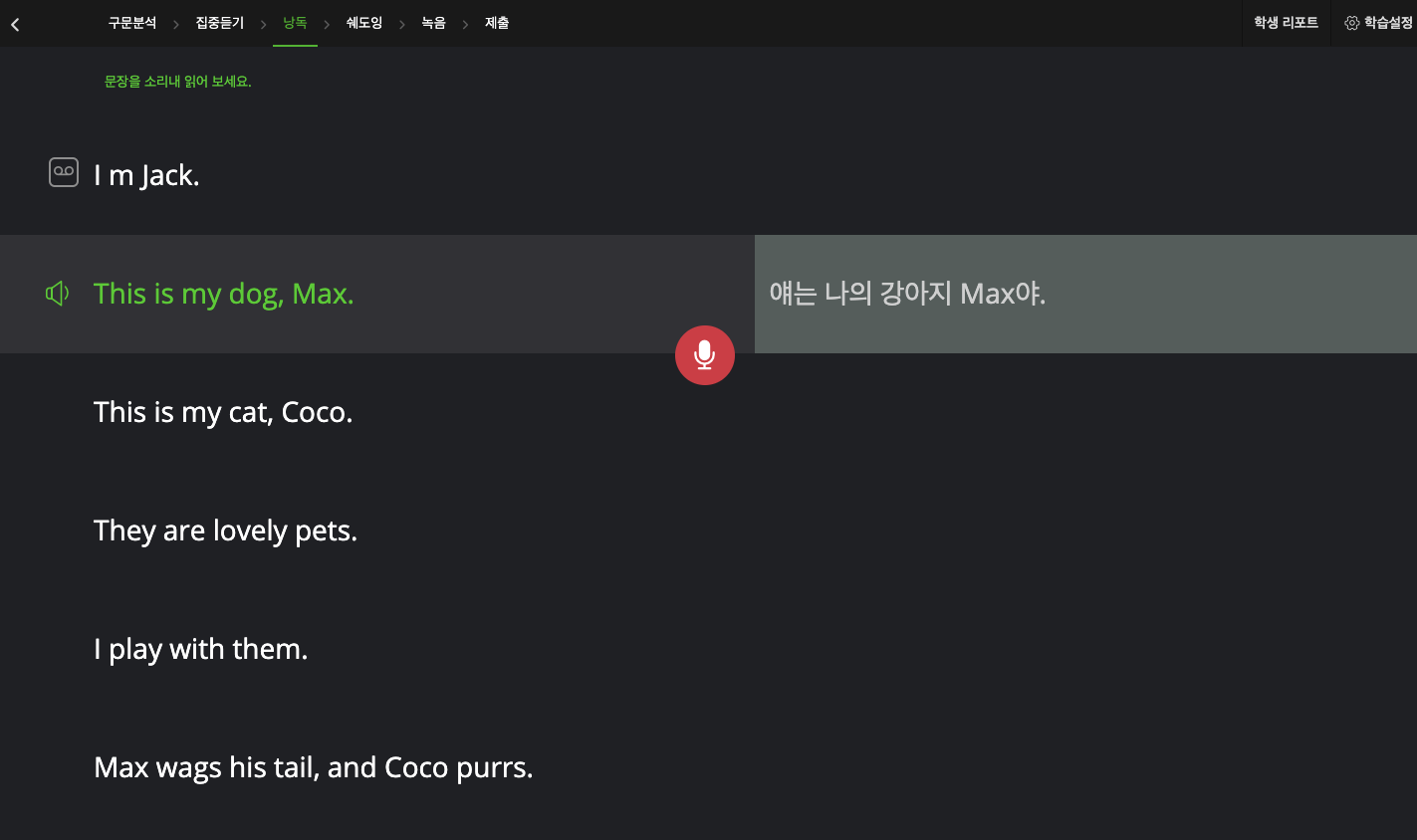
Task: Click highlighted sentence "This is my dog, Max."
Action: pyautogui.click(x=224, y=294)
